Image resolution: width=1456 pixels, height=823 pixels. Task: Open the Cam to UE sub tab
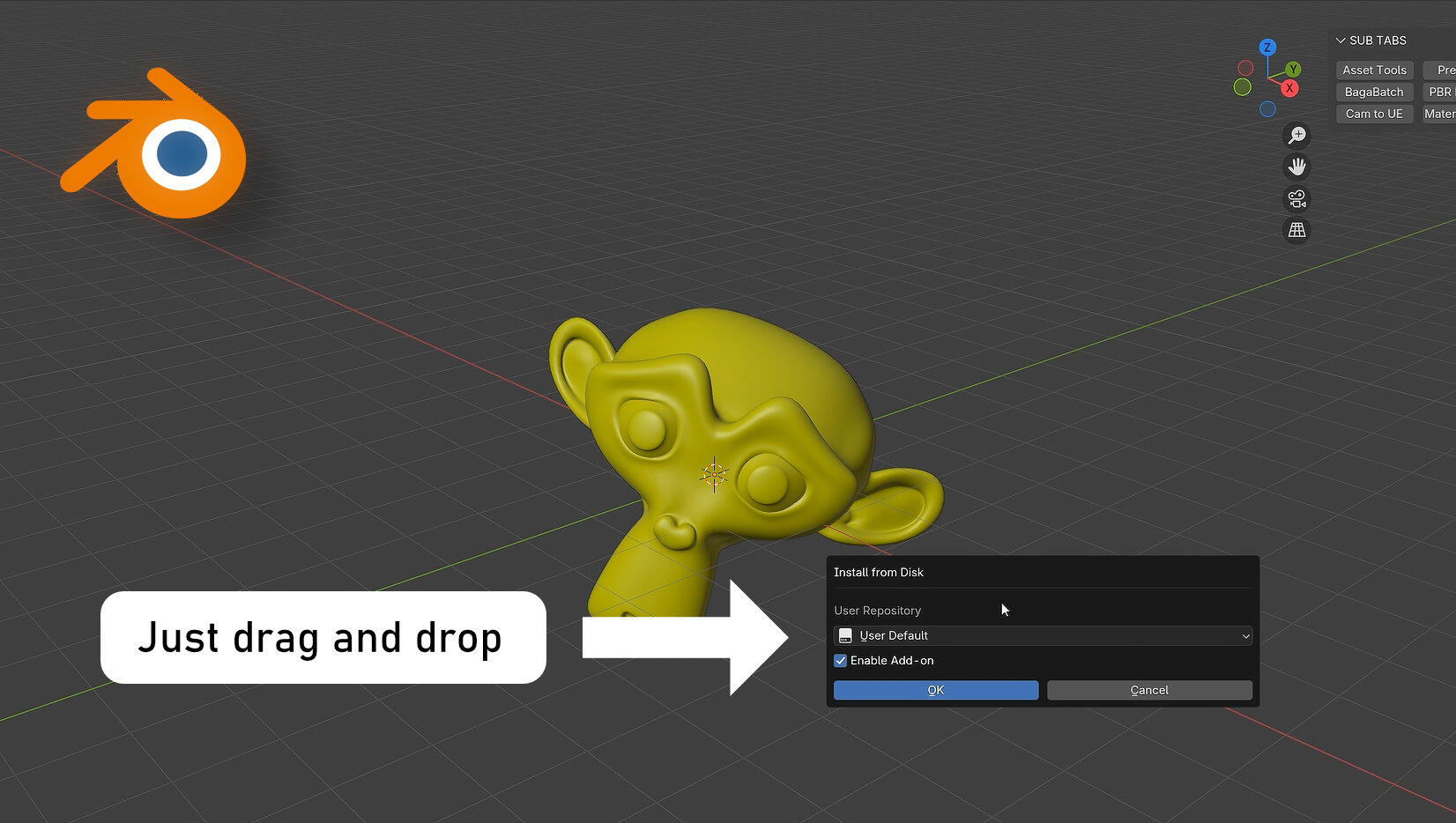tap(1374, 115)
